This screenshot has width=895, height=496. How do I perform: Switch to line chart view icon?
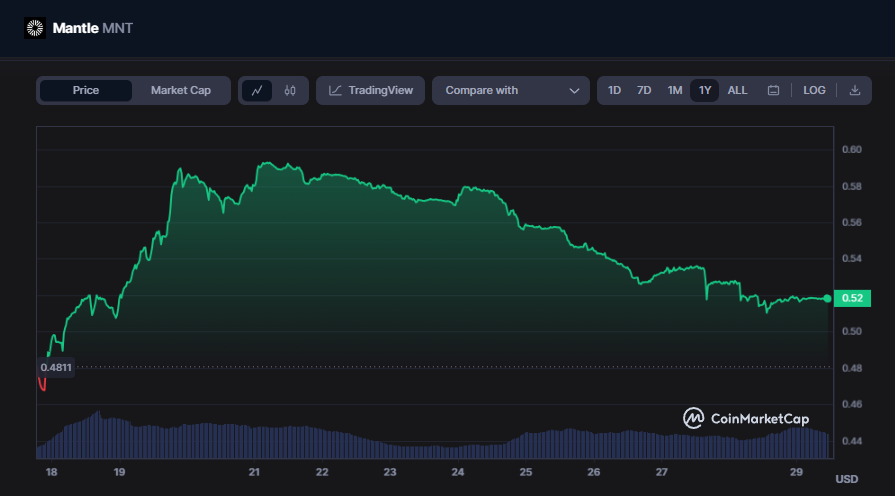[x=257, y=90]
